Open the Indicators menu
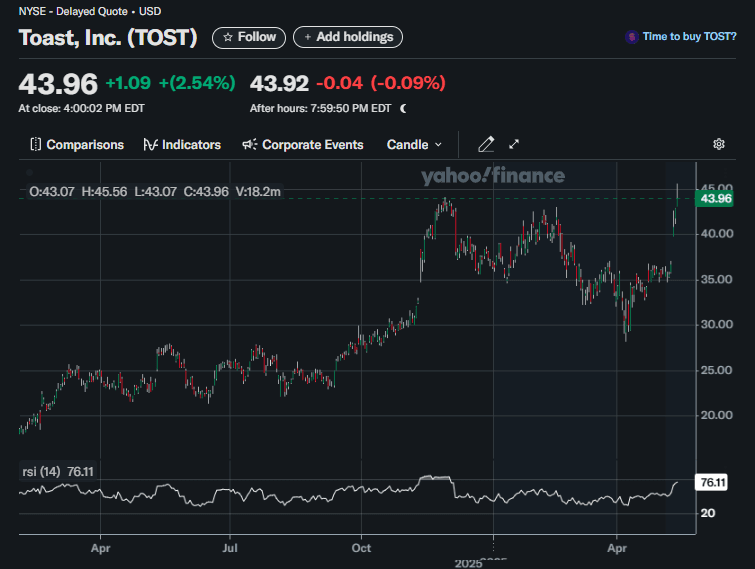The image size is (755, 569). coord(190,145)
